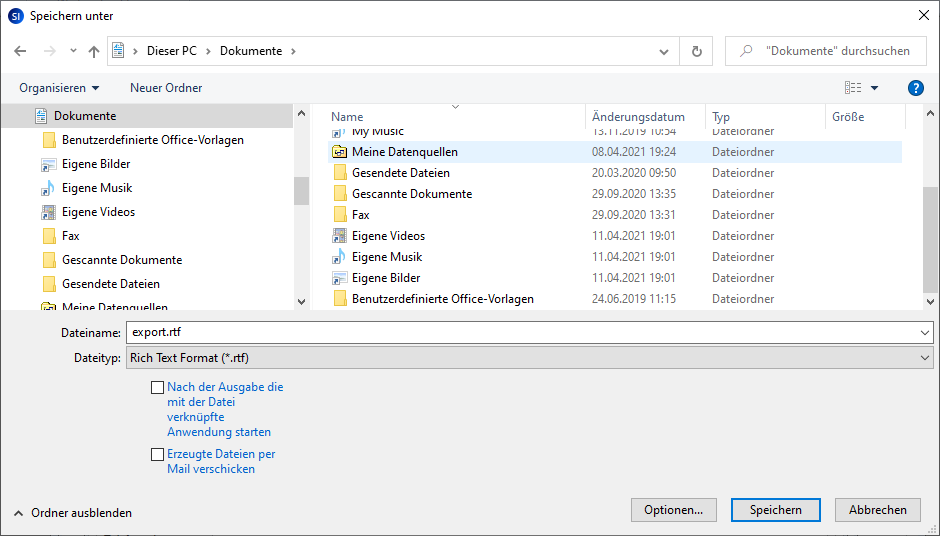Click the Up one folder arrow
Viewport: 940px width, 536px height.
tap(94, 51)
